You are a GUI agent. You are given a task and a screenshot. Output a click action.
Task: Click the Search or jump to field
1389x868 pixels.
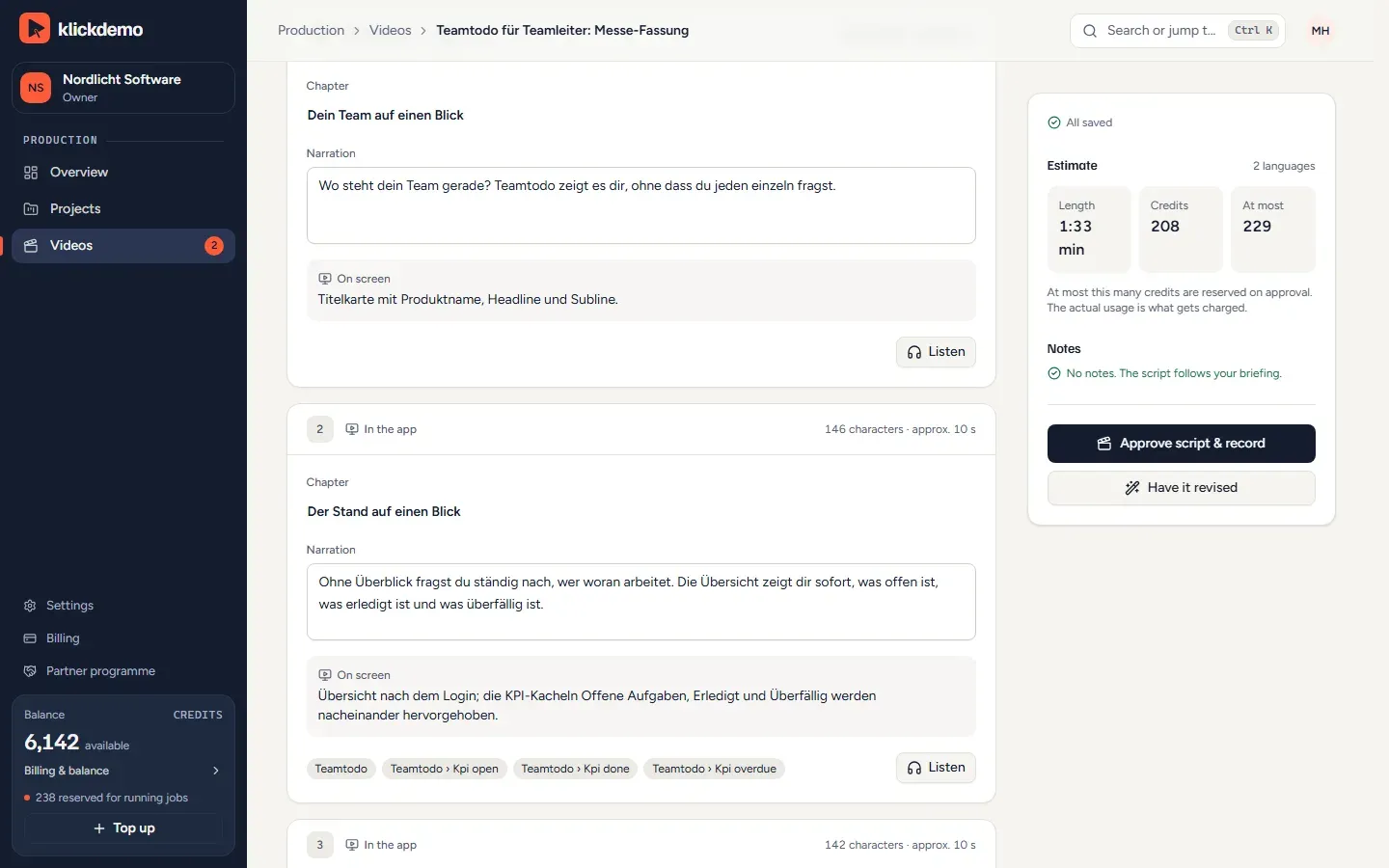[x=1177, y=31]
